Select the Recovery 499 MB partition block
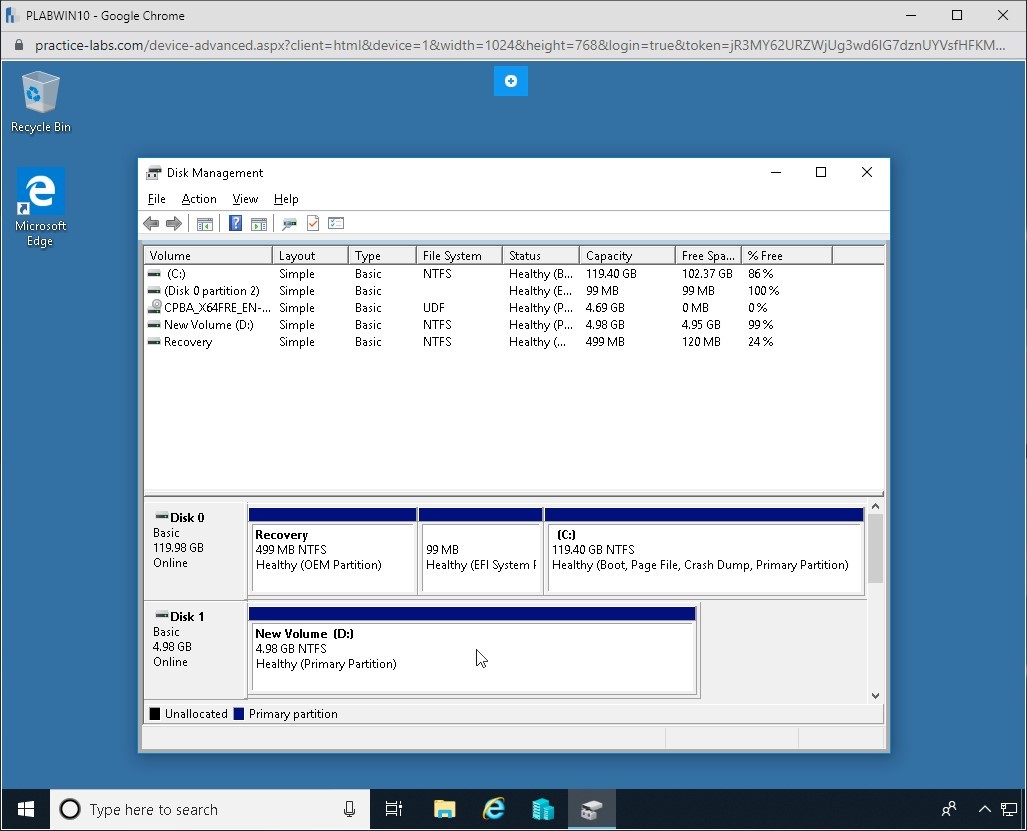Screen dimensions: 1027x831 333,551
